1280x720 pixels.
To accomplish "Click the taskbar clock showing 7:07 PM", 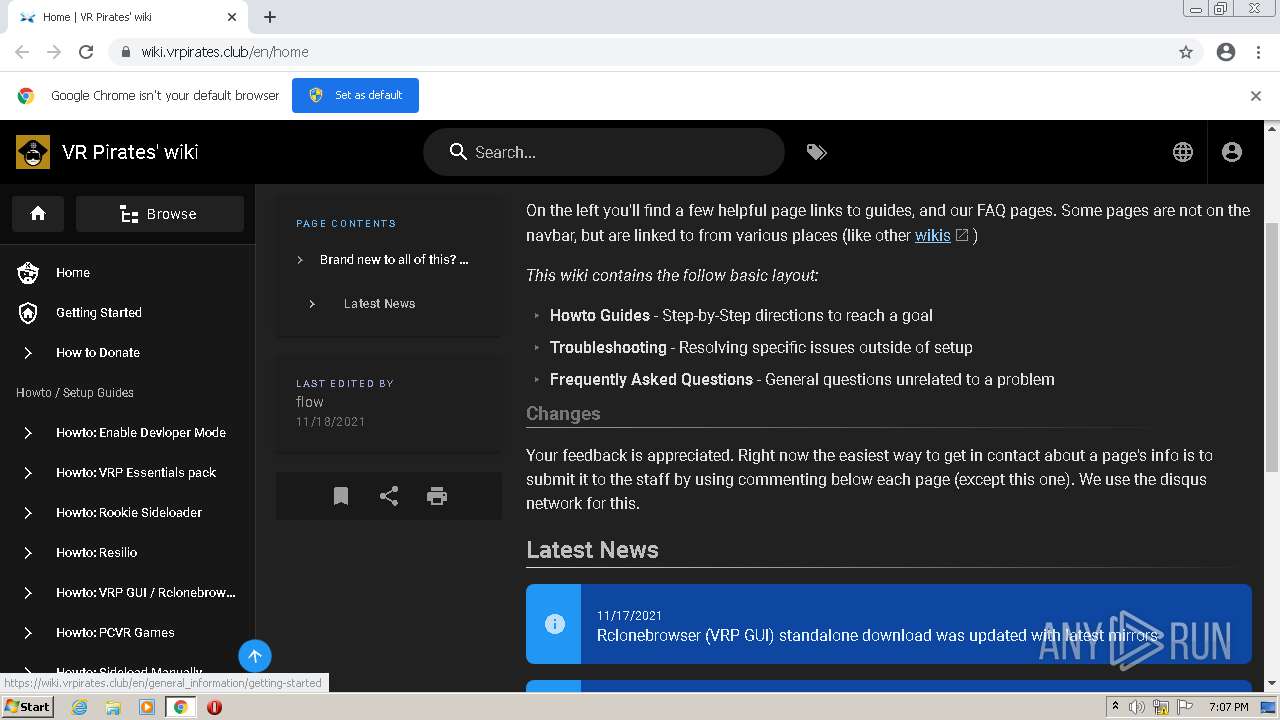I will click(1228, 707).
